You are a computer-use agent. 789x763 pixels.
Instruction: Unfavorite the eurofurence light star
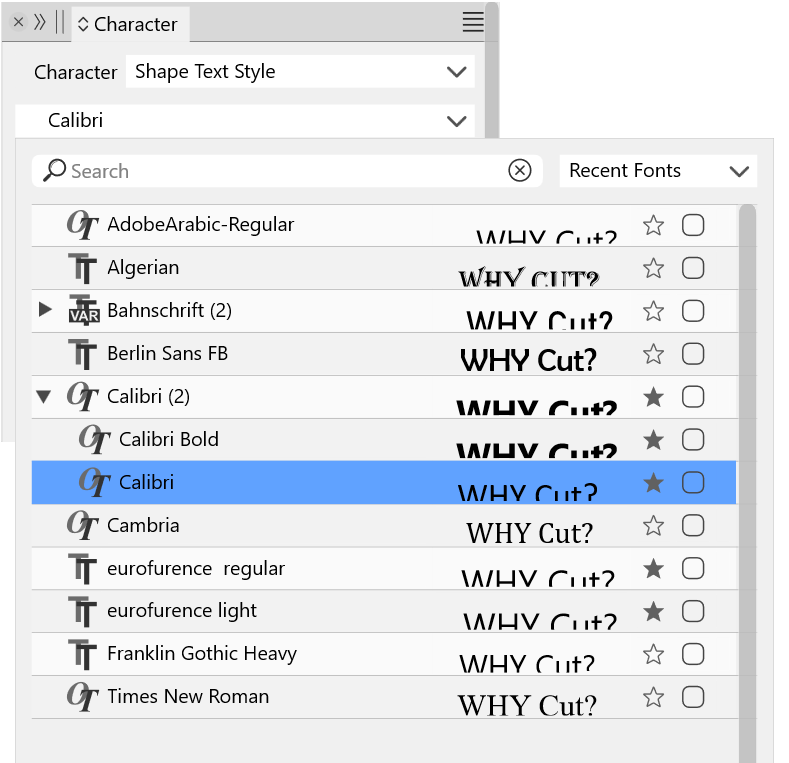pyautogui.click(x=654, y=611)
